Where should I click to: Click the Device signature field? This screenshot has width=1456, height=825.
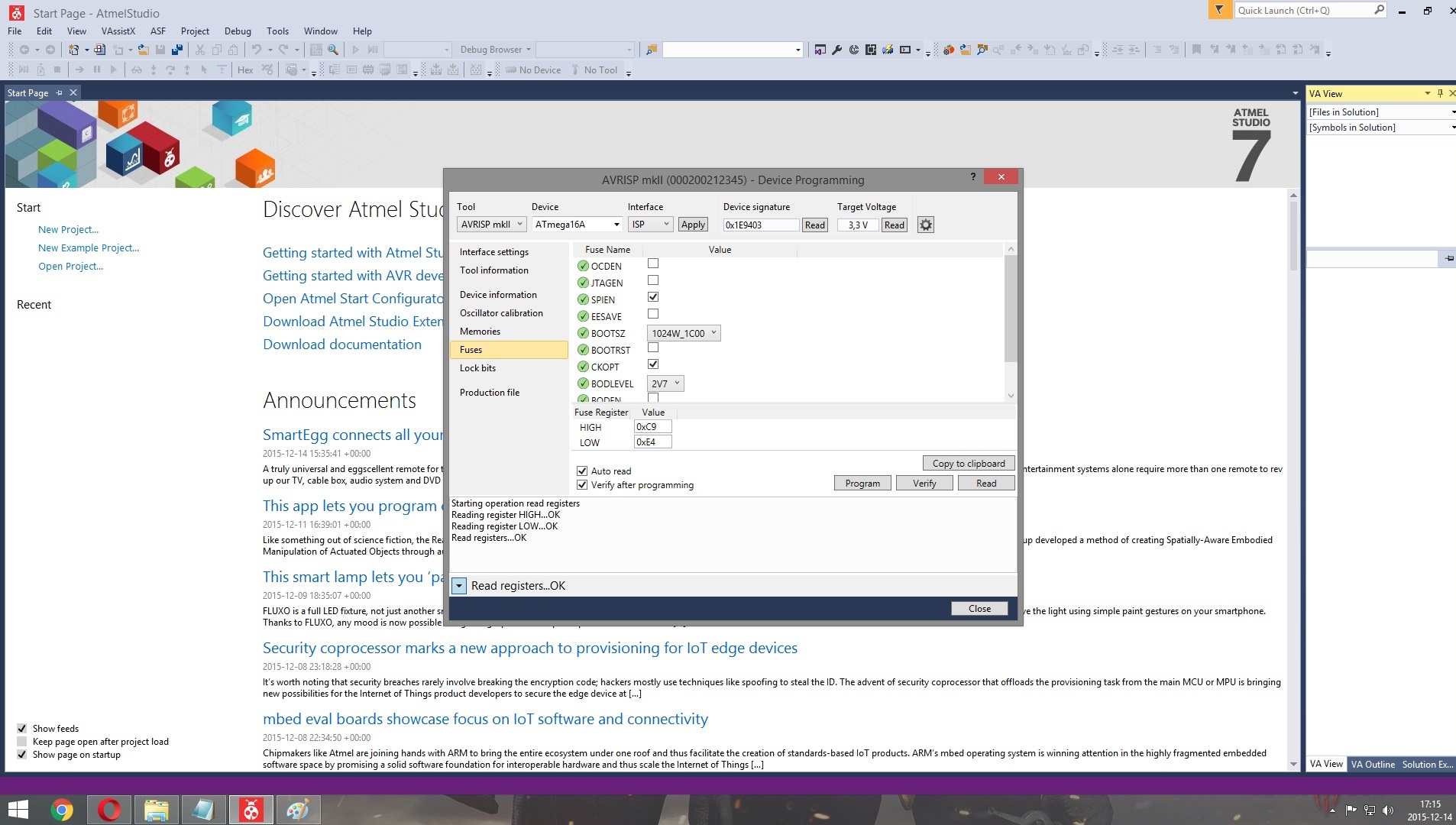click(x=761, y=225)
